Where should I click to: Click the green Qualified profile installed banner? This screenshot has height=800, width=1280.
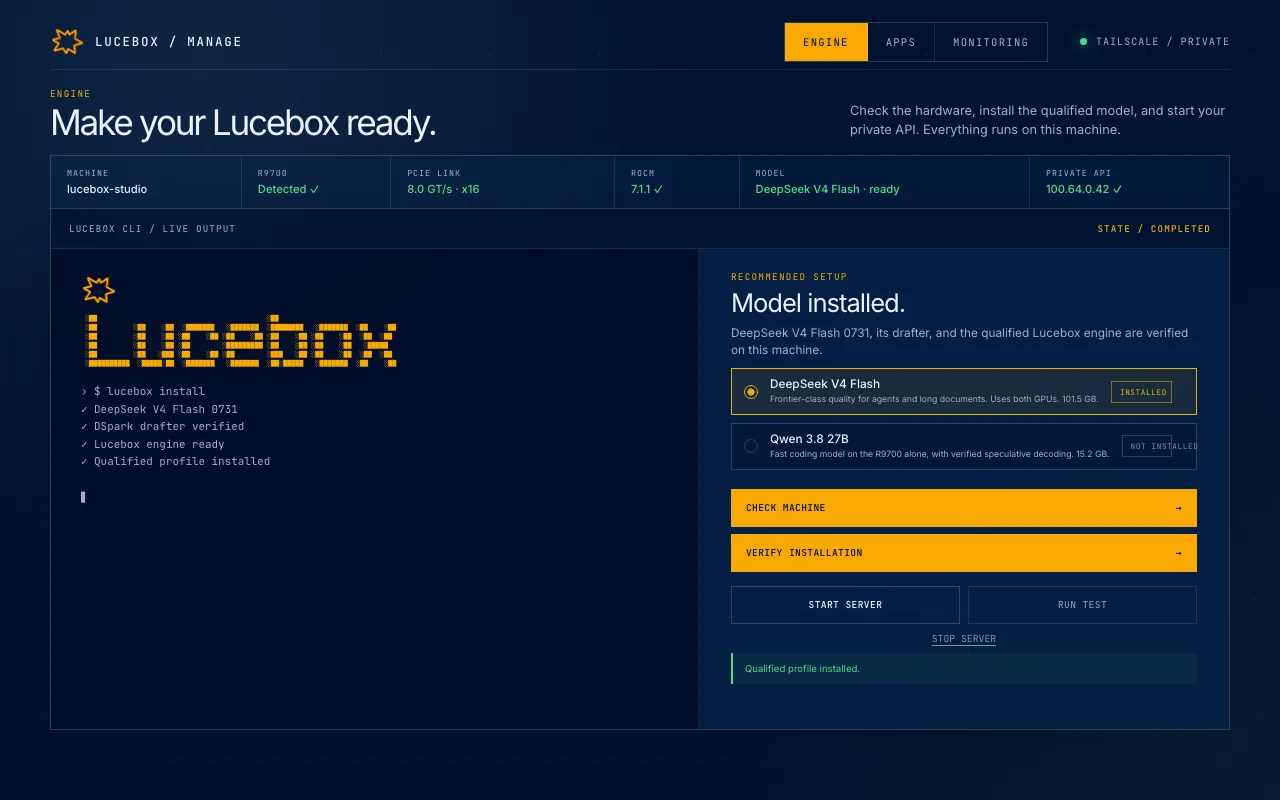pos(964,668)
